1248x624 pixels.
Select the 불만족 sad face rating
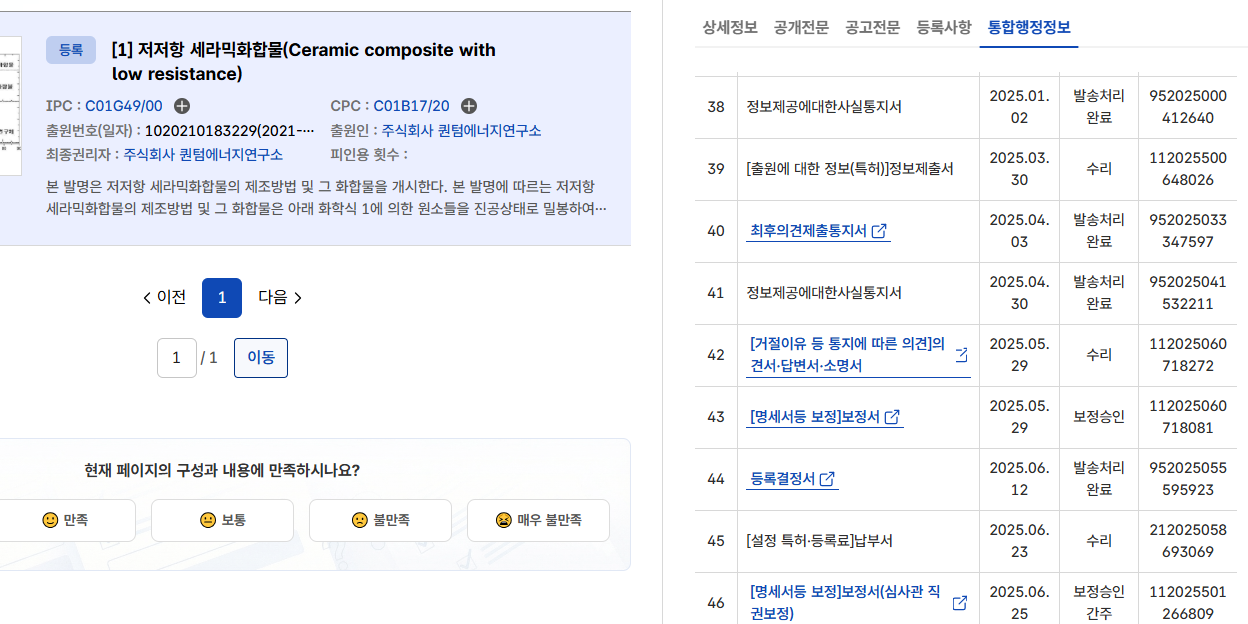381,520
